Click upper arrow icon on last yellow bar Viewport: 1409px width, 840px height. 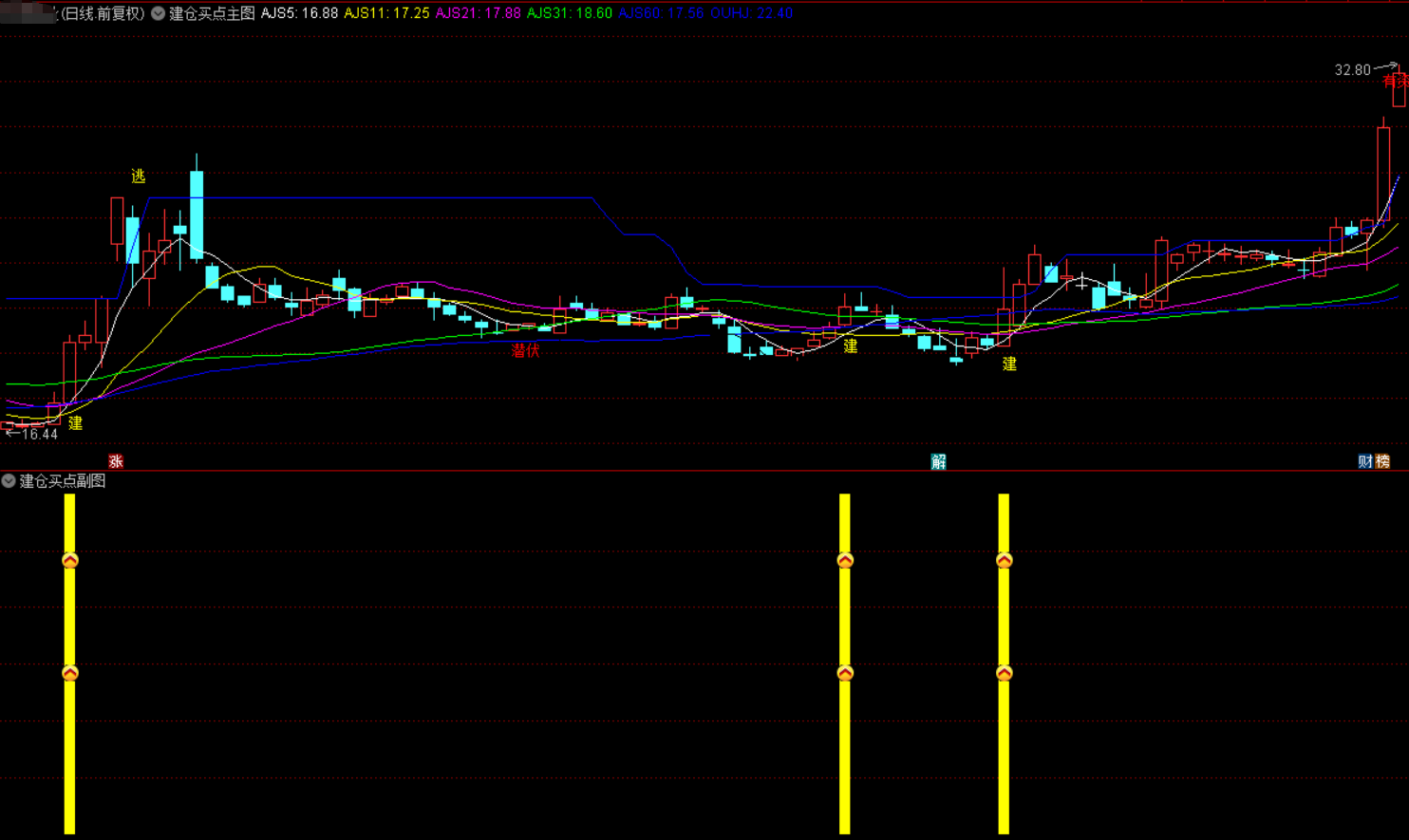coord(1004,561)
